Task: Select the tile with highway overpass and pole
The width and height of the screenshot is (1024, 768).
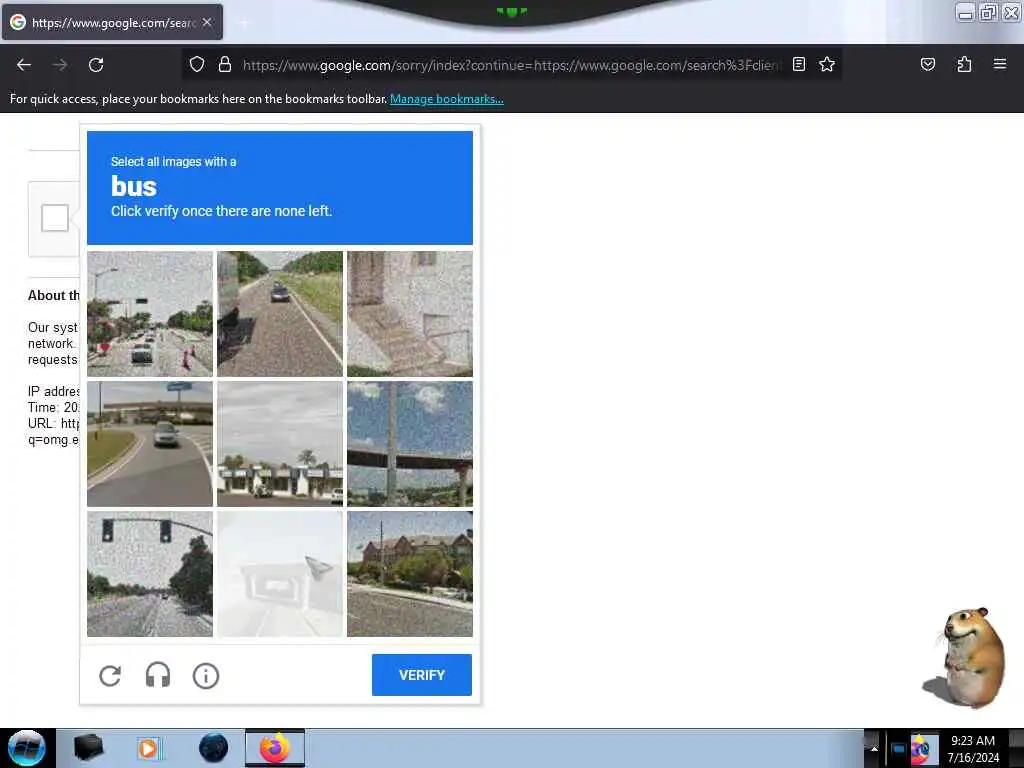Action: (x=409, y=444)
